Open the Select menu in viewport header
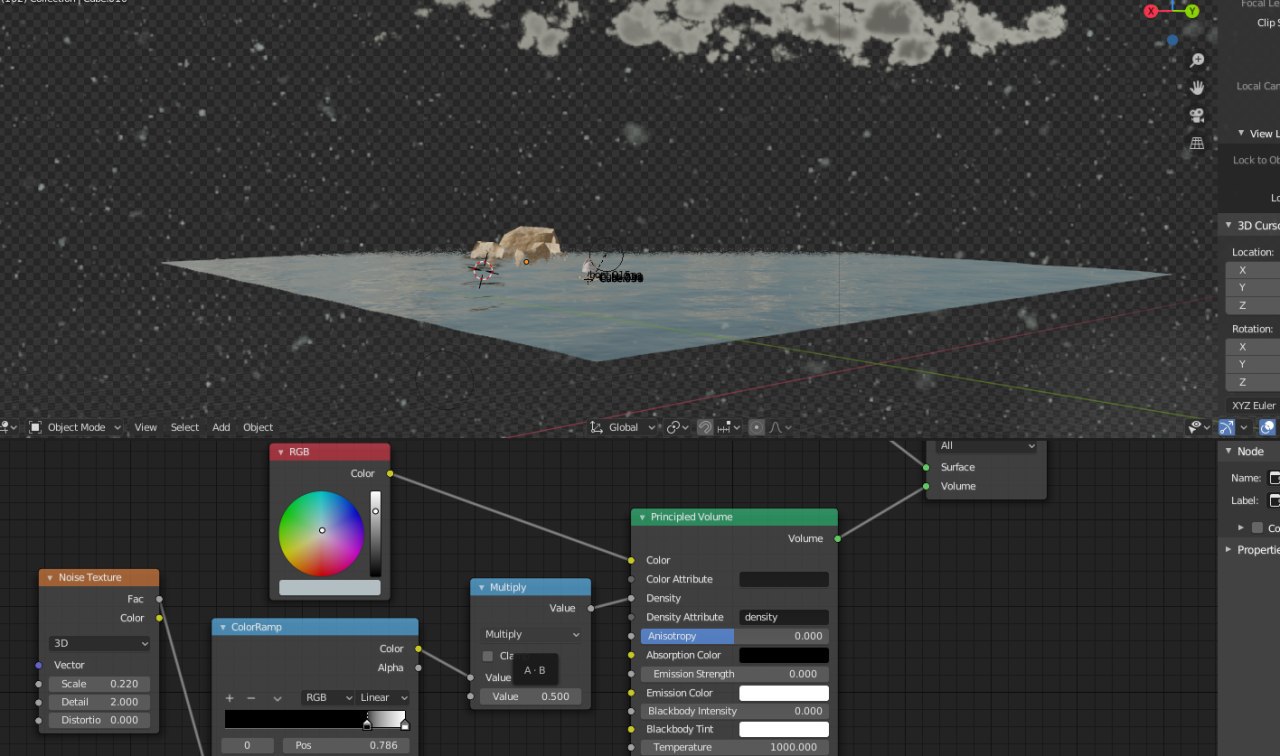This screenshot has width=1280, height=756. coord(185,427)
